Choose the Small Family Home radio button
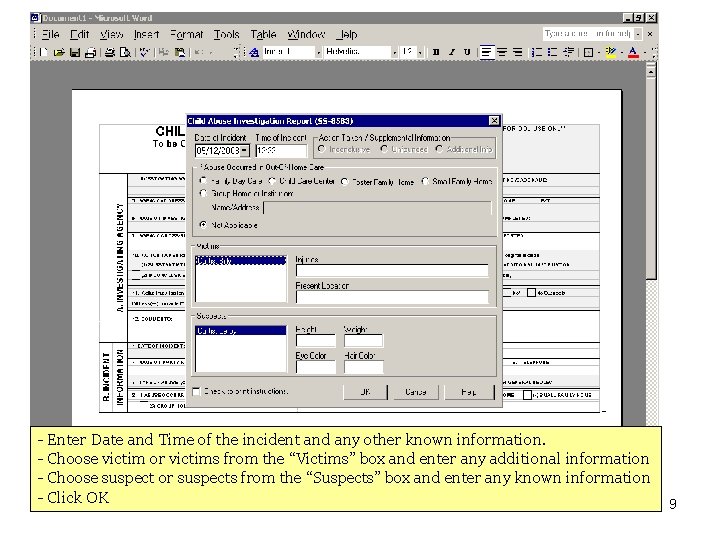The image size is (720, 540). [425, 181]
